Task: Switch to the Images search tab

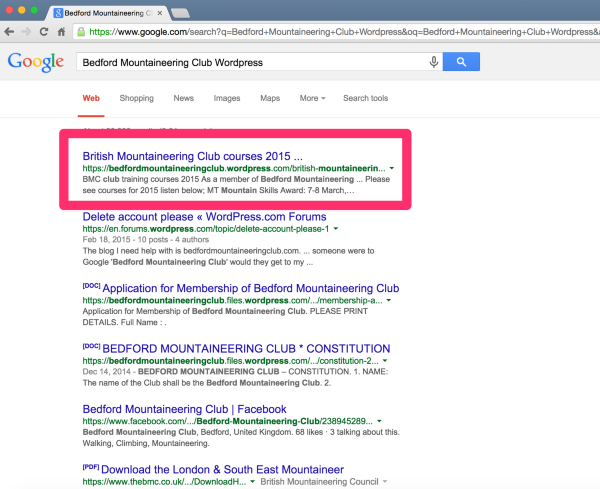Action: click(227, 98)
